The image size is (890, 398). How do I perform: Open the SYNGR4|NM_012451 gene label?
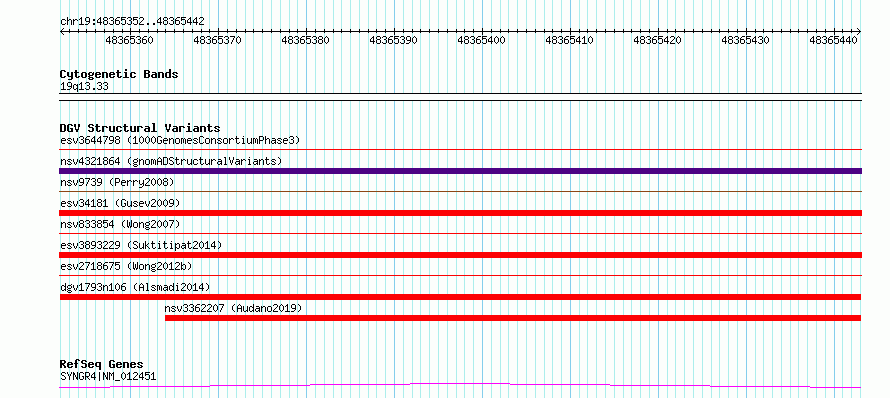108,376
